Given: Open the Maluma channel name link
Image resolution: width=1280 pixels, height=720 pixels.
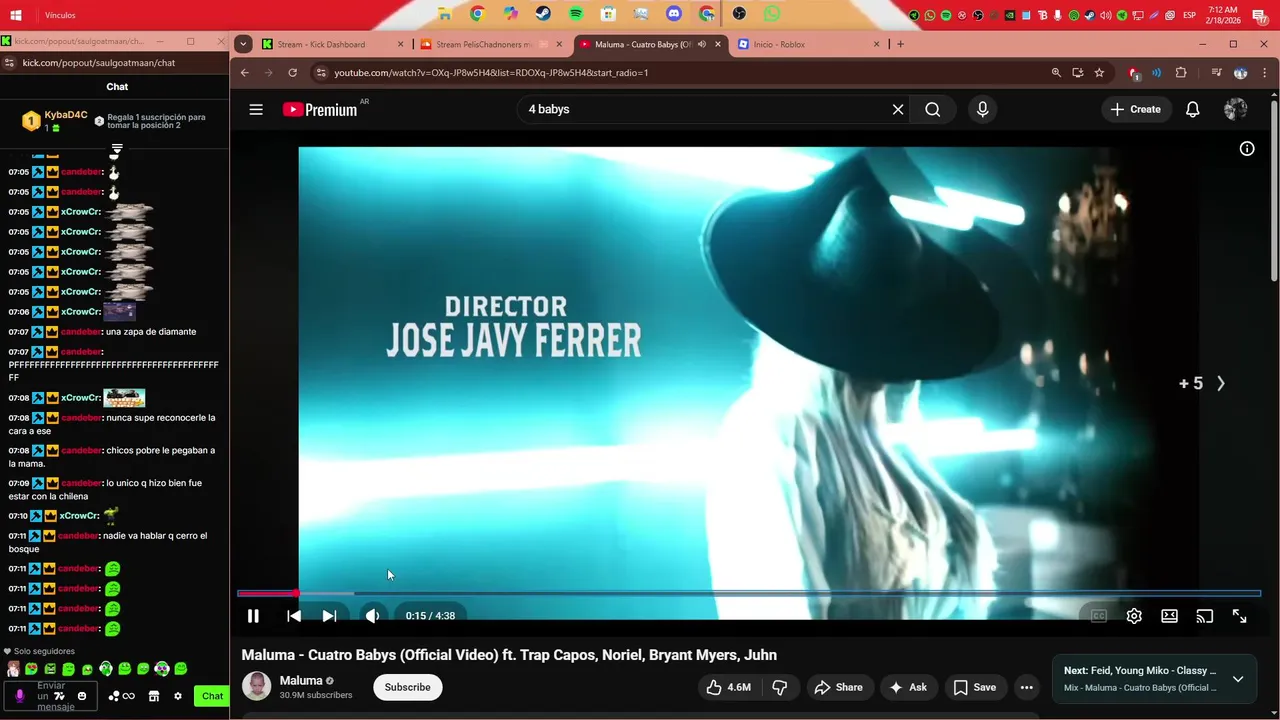Looking at the screenshot, I should click(301, 680).
